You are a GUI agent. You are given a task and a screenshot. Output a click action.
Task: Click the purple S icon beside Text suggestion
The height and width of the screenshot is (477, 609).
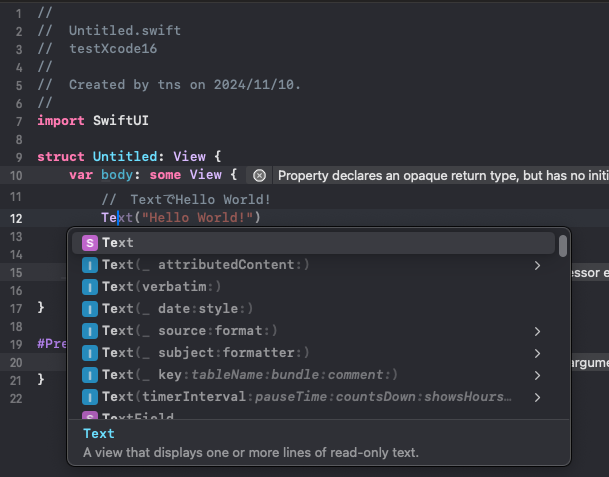pyautogui.click(x=90, y=243)
